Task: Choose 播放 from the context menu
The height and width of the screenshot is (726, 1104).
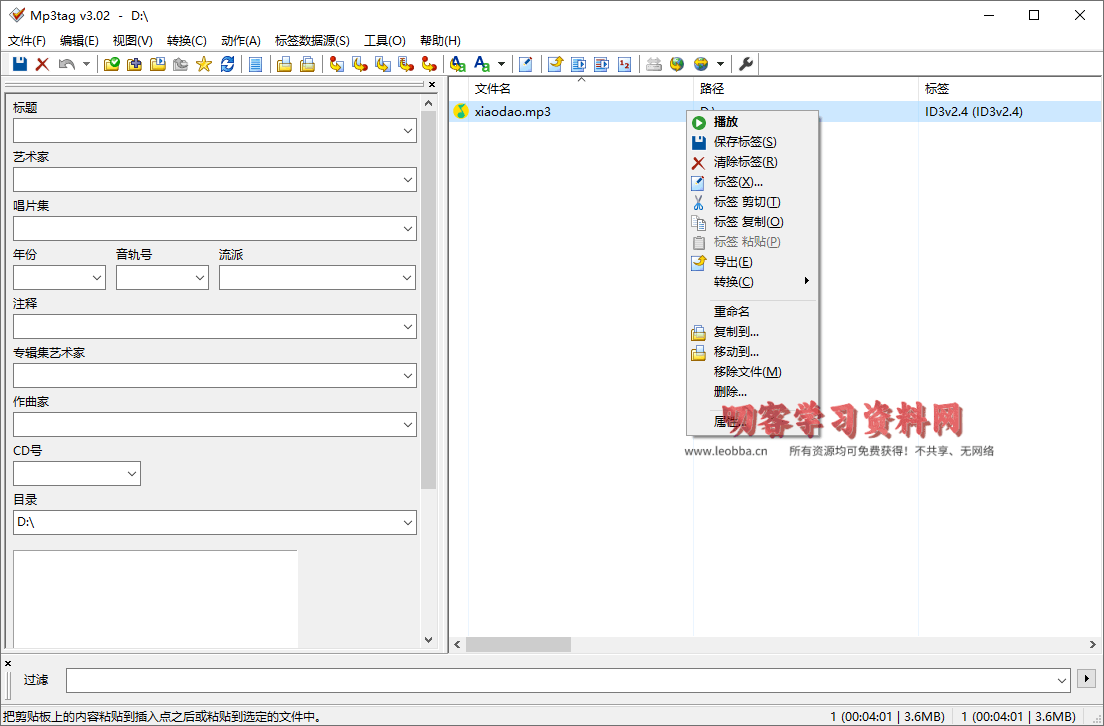Action: 726,122
